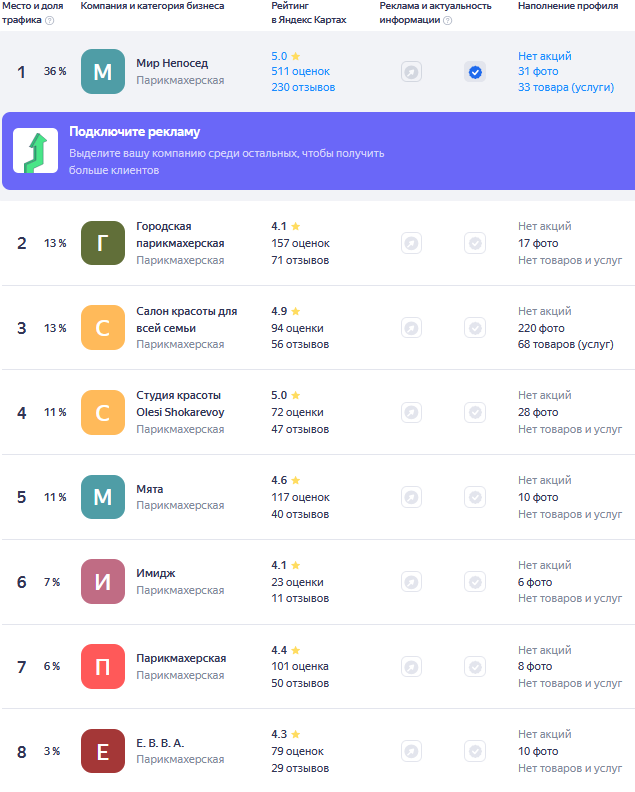Click the Имидж pink avatar icon
The width and height of the screenshot is (635, 792).
[103, 582]
